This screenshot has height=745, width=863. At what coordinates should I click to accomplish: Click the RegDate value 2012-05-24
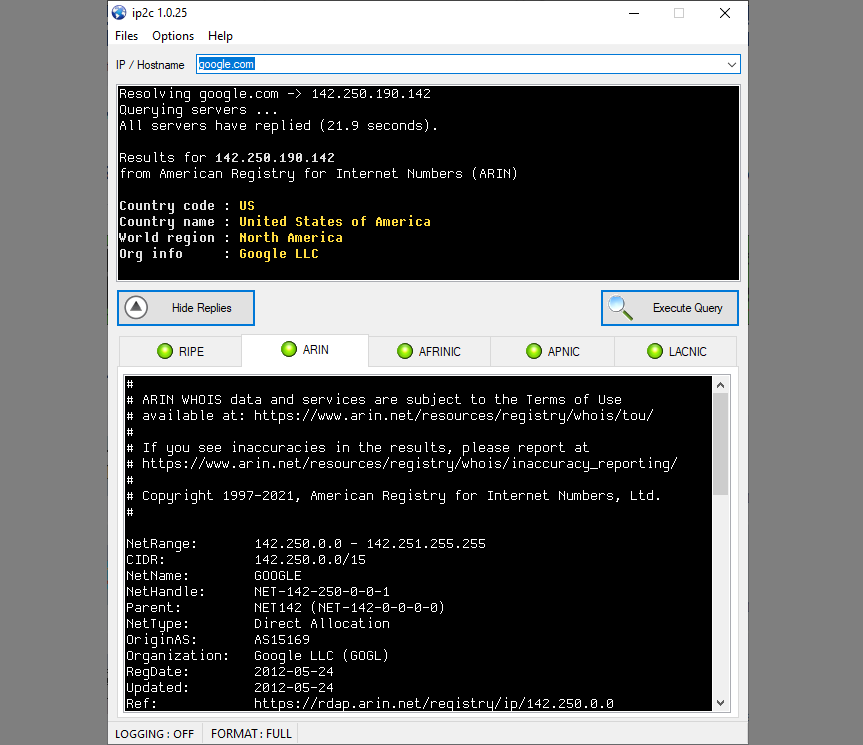(294, 671)
